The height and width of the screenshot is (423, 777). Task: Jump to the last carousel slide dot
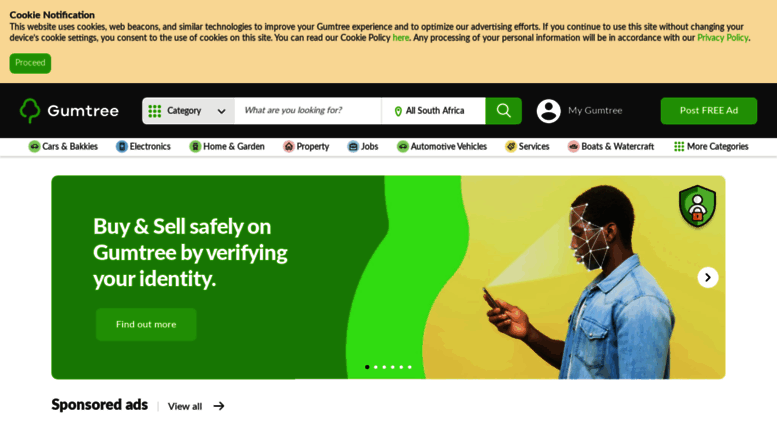click(409, 367)
